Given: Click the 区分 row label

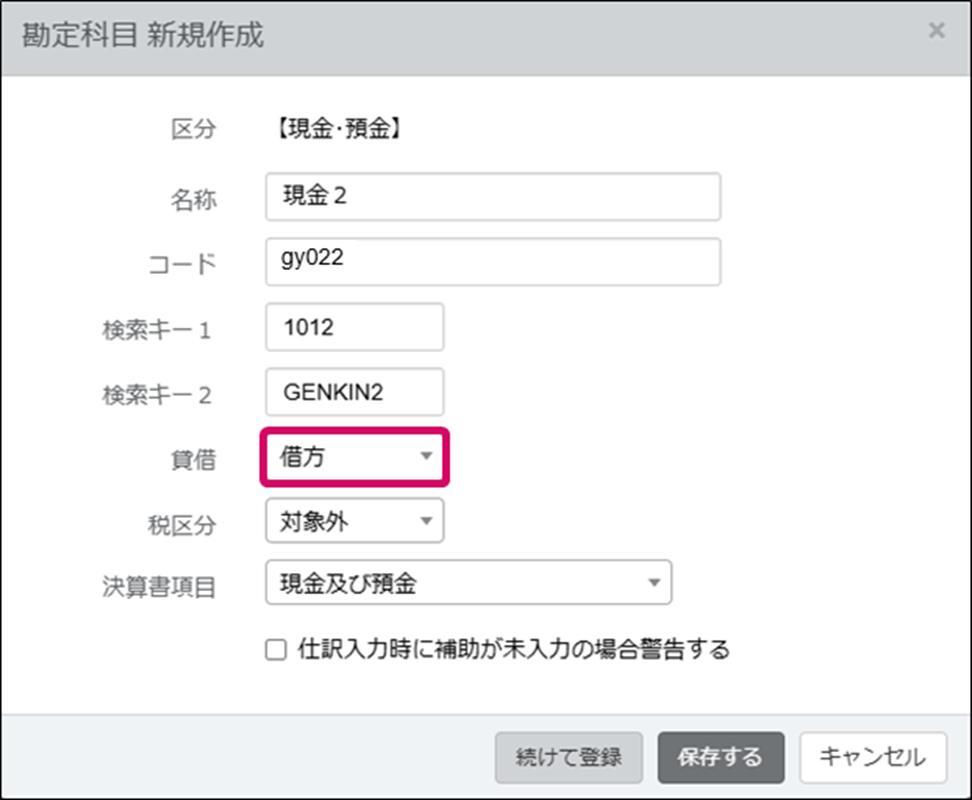Looking at the screenshot, I should tap(193, 129).
